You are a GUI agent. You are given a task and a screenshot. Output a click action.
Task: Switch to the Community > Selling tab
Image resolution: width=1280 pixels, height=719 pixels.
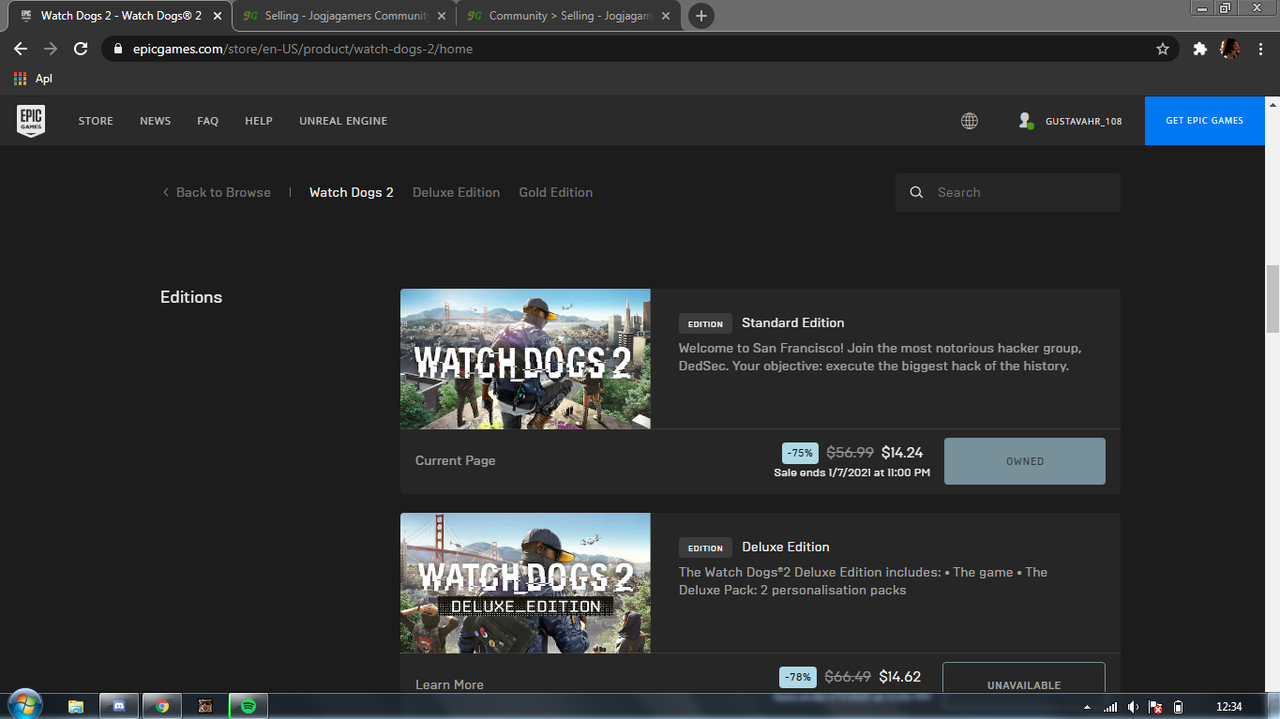pos(568,16)
